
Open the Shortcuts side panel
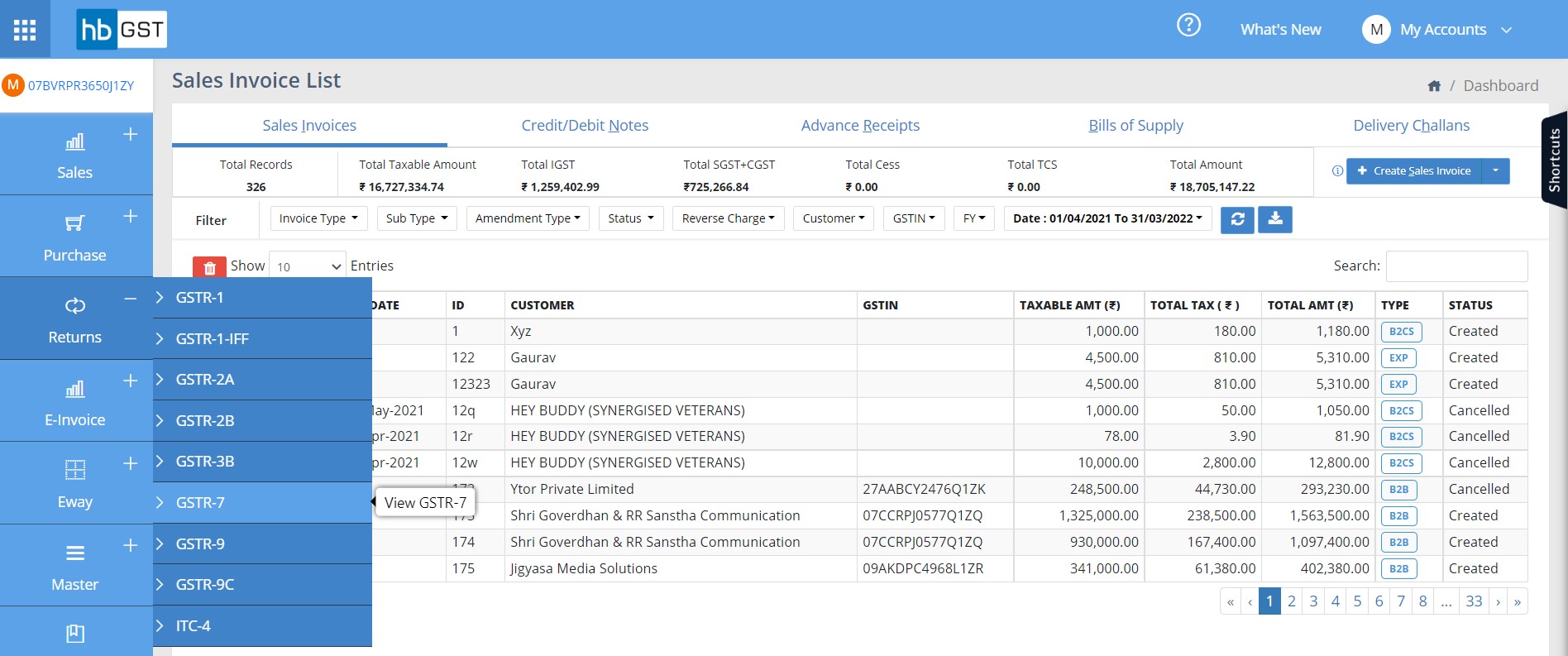pyautogui.click(x=1555, y=159)
